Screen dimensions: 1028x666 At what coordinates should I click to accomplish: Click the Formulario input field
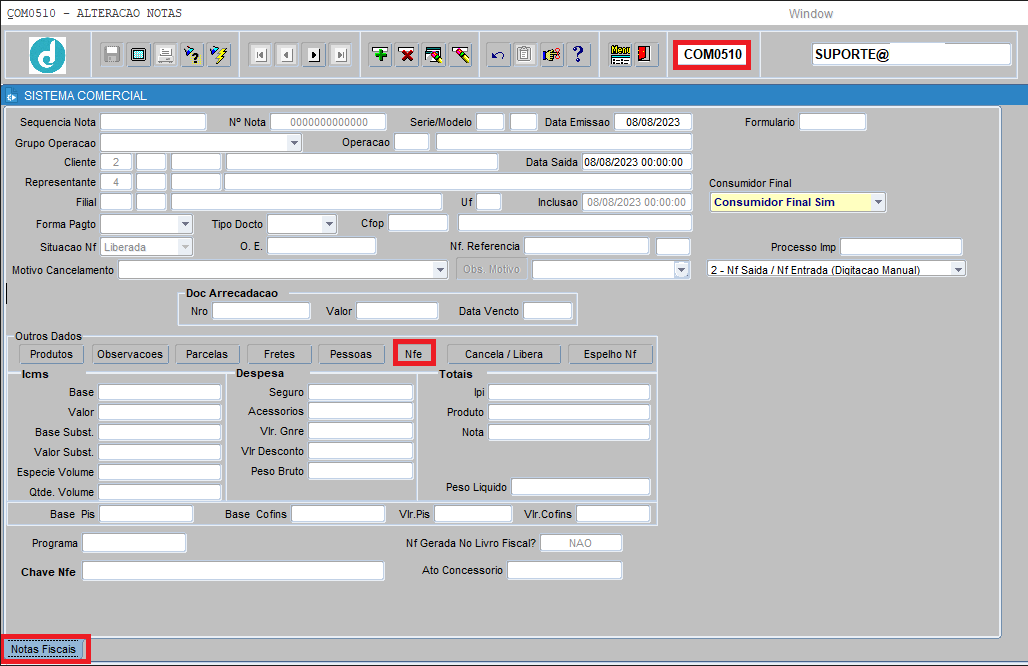tap(833, 122)
